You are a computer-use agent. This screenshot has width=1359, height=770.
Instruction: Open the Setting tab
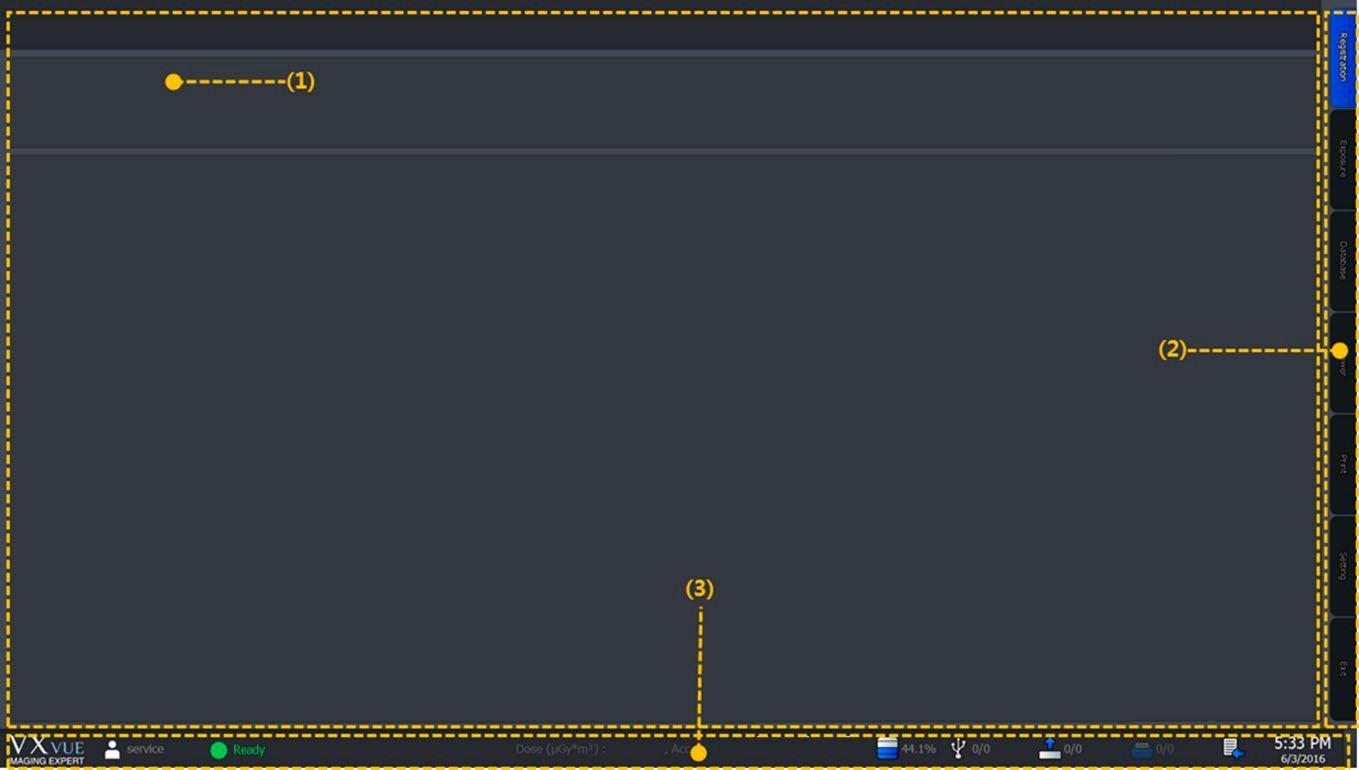click(x=1342, y=566)
